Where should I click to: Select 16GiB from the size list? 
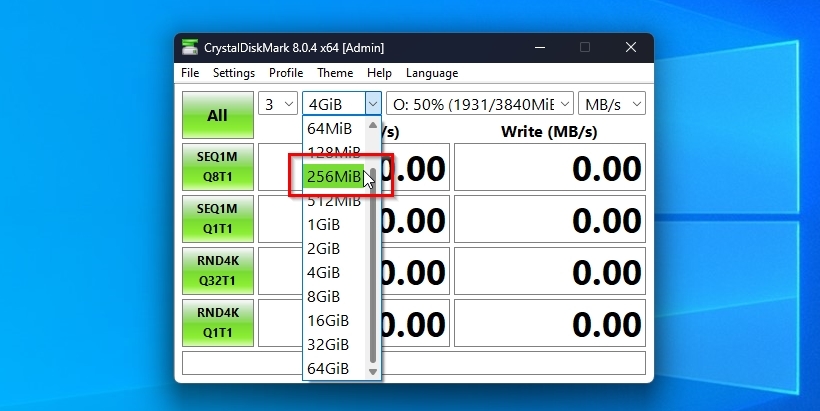pyautogui.click(x=335, y=321)
